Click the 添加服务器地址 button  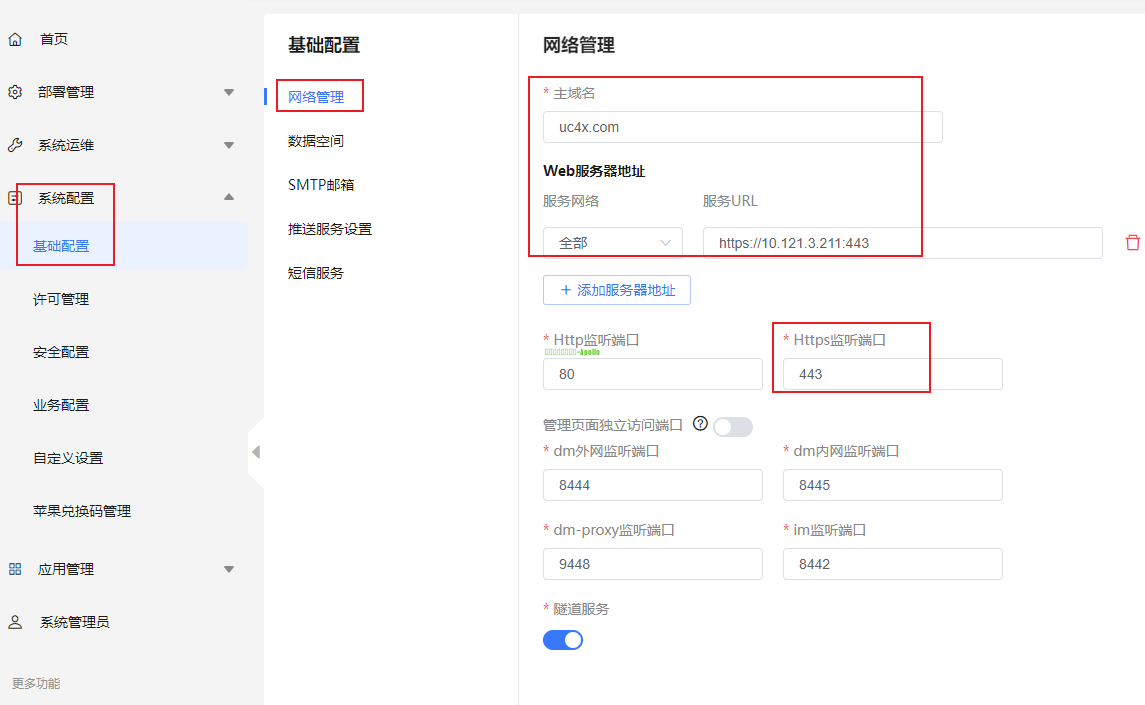617,290
